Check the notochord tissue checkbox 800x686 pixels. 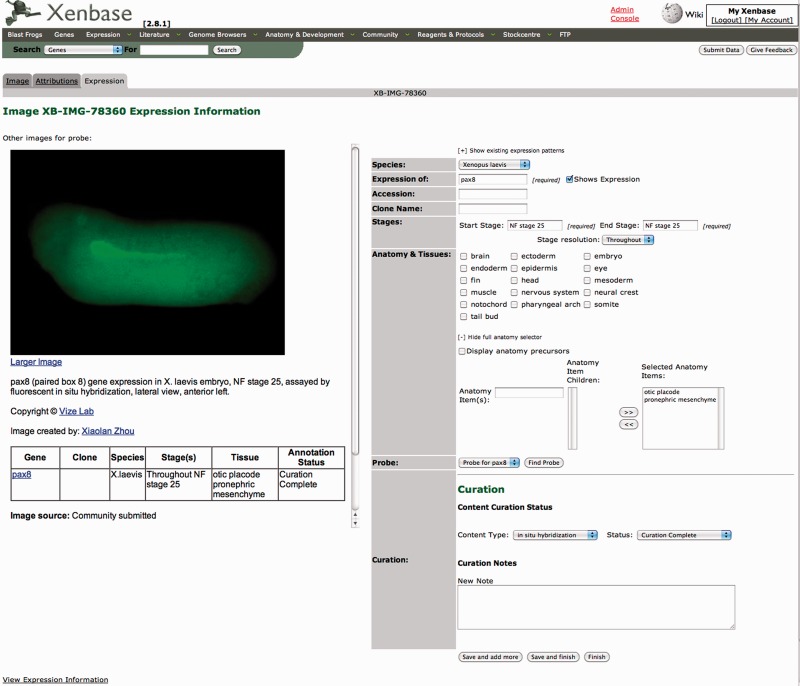[x=463, y=304]
